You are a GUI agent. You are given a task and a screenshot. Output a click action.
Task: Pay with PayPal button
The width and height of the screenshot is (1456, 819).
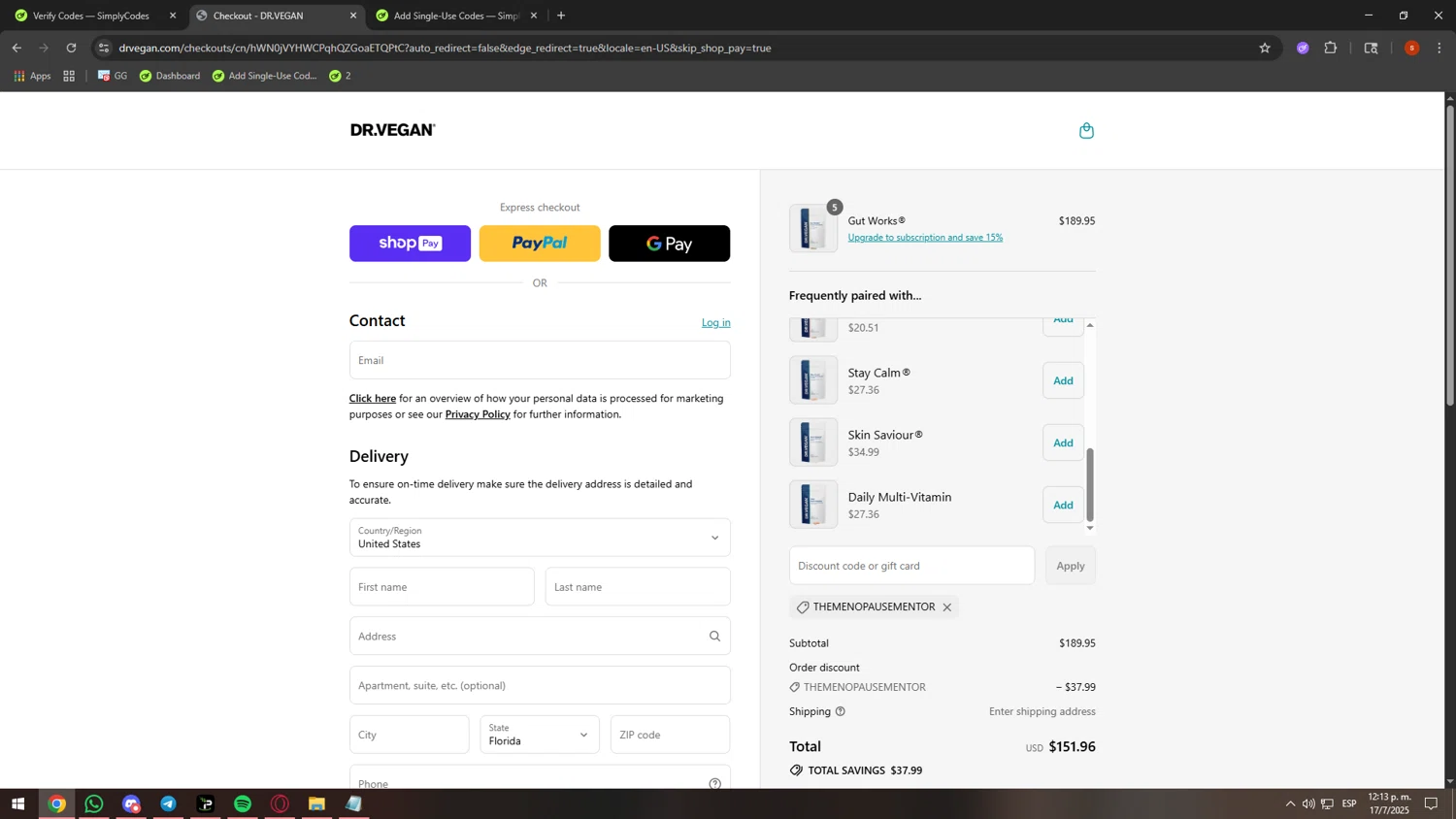click(540, 244)
